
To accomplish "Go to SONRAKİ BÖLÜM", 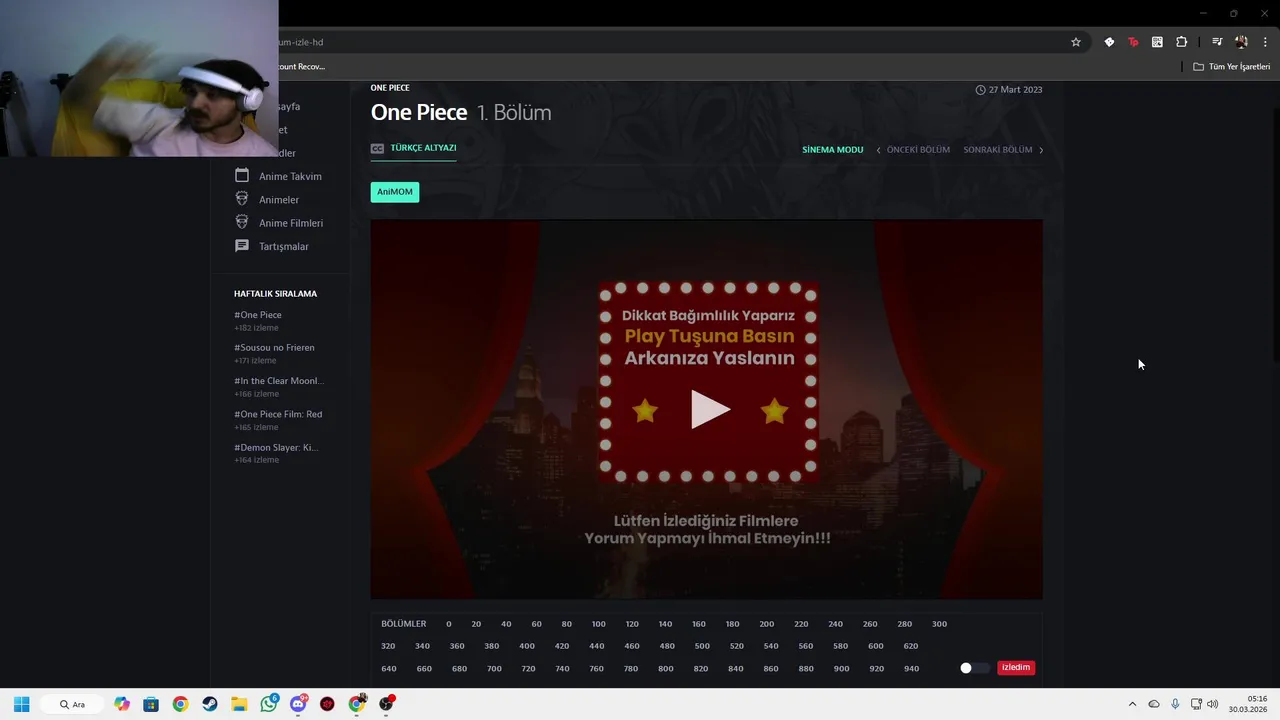I will (998, 150).
